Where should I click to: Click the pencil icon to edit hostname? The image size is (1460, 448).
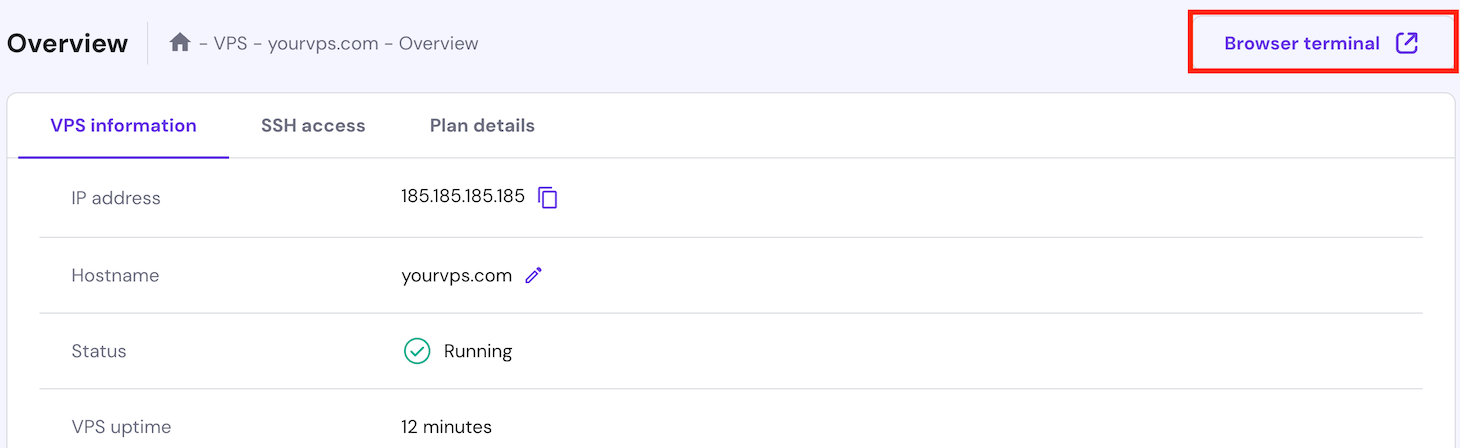point(534,276)
